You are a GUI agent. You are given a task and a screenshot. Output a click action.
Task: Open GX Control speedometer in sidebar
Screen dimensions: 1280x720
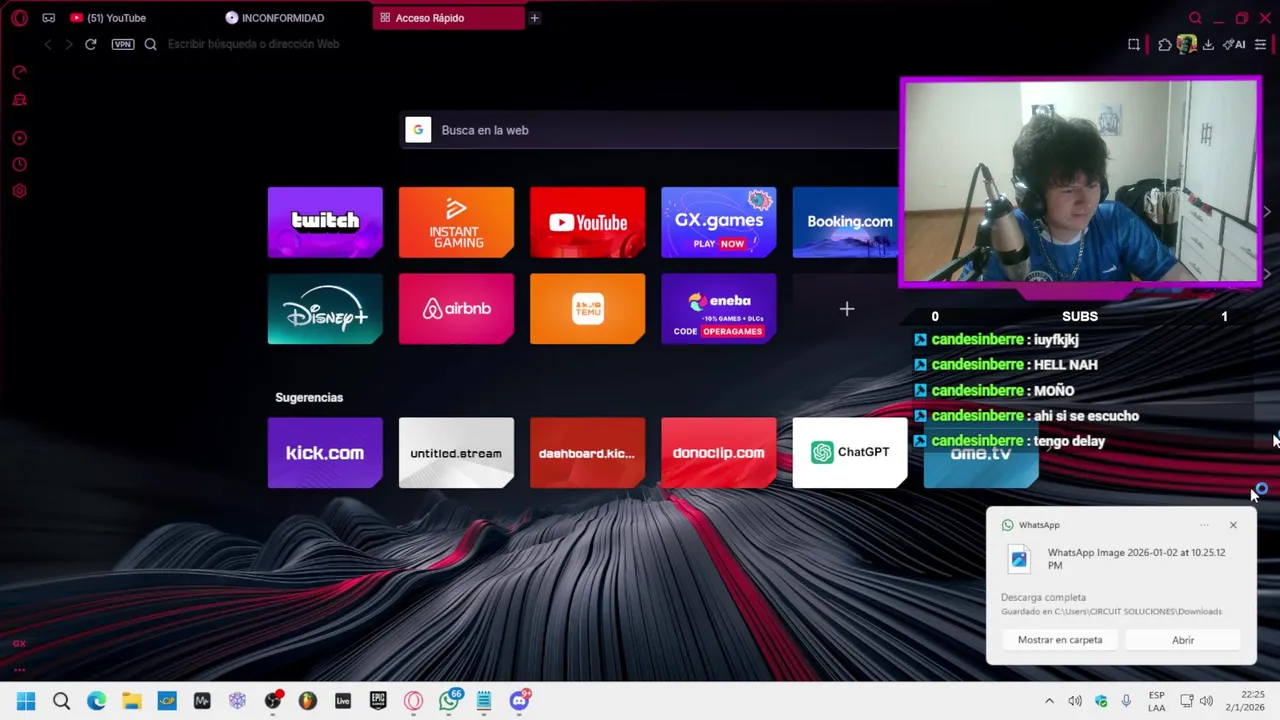[19, 72]
